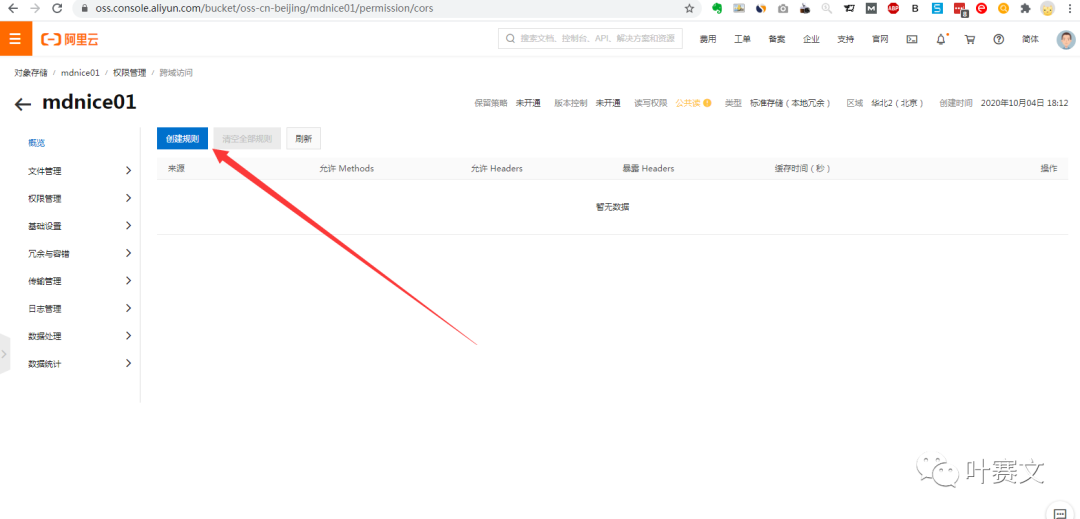
Task: Open the mdnice01 breadcrumb link
Action: point(81,72)
